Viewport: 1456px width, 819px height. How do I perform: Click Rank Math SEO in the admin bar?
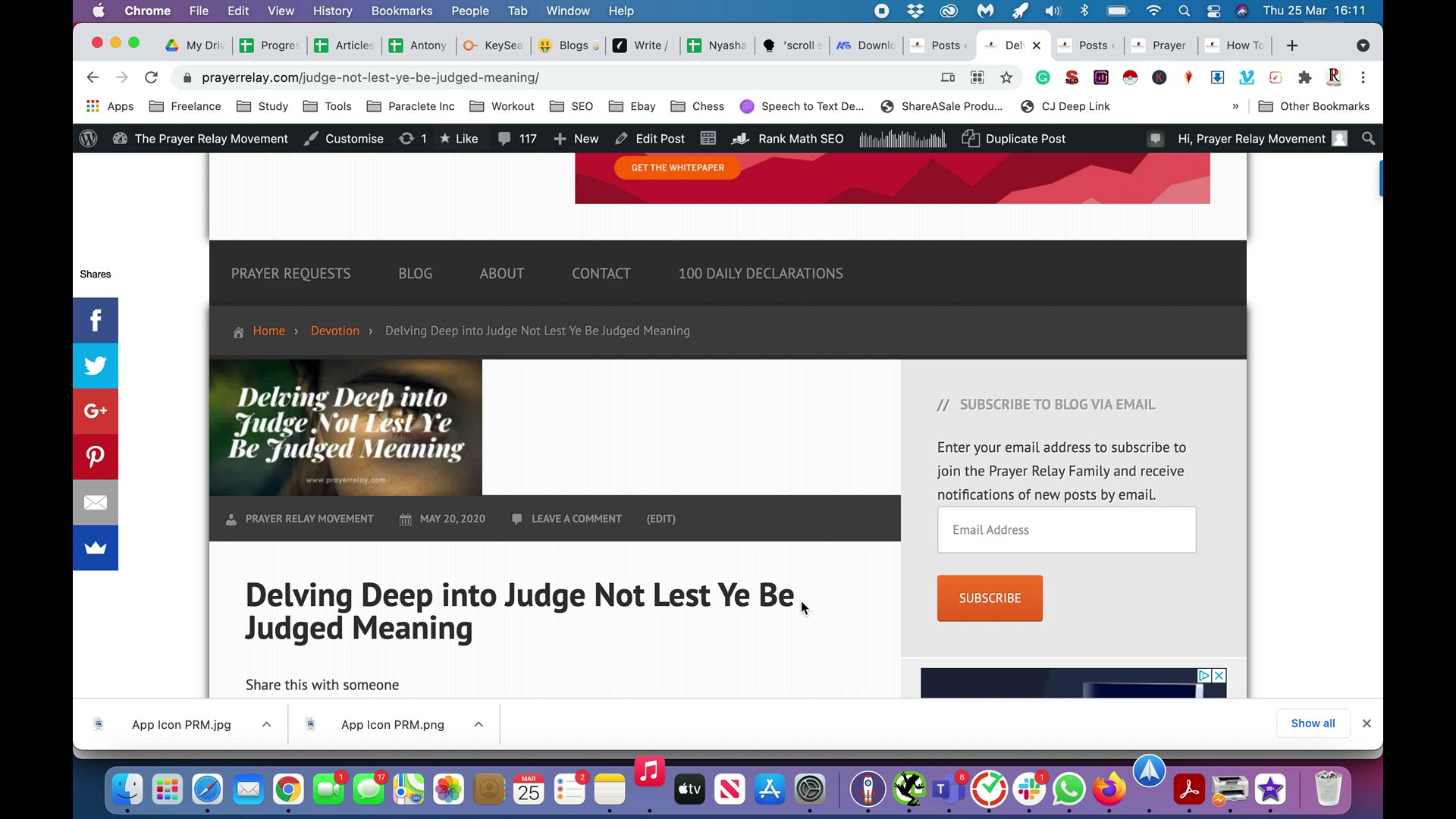click(x=789, y=139)
